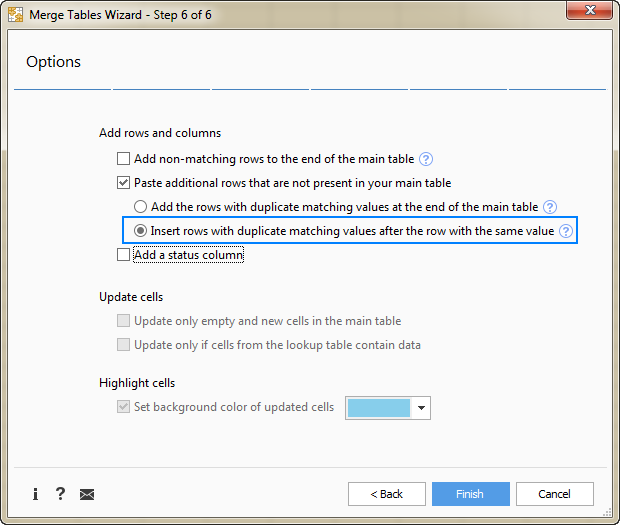This screenshot has width=620, height=525.
Task: Select Add rows at end of main table
Action: pos(141,207)
